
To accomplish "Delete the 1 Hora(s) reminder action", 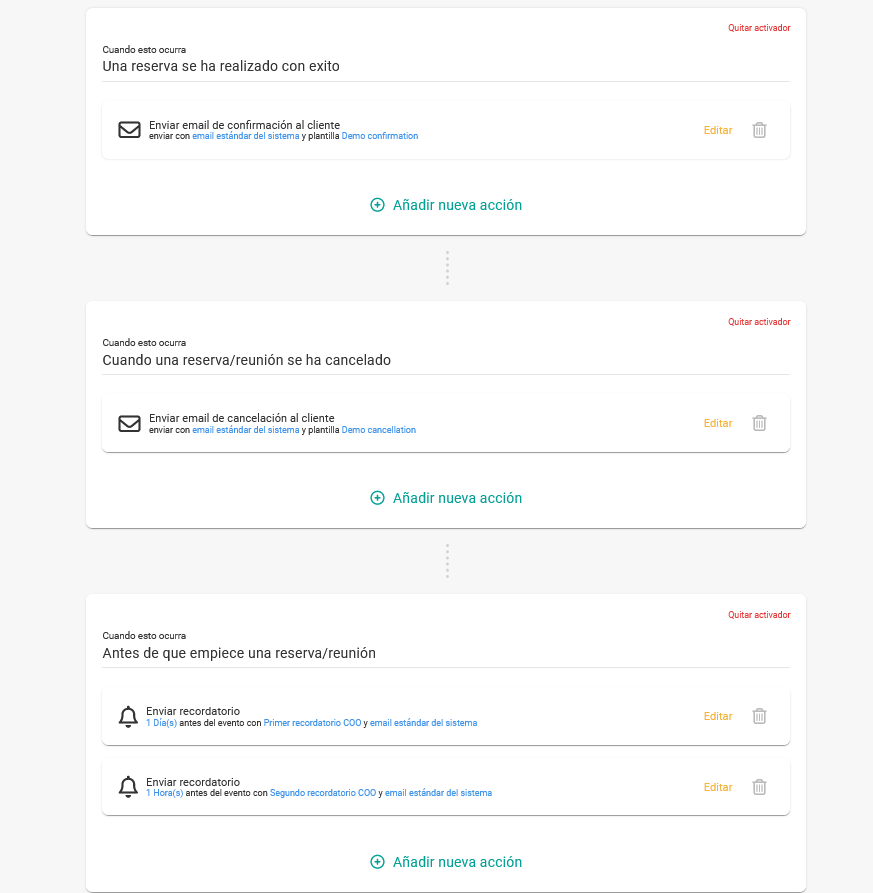I will point(759,787).
